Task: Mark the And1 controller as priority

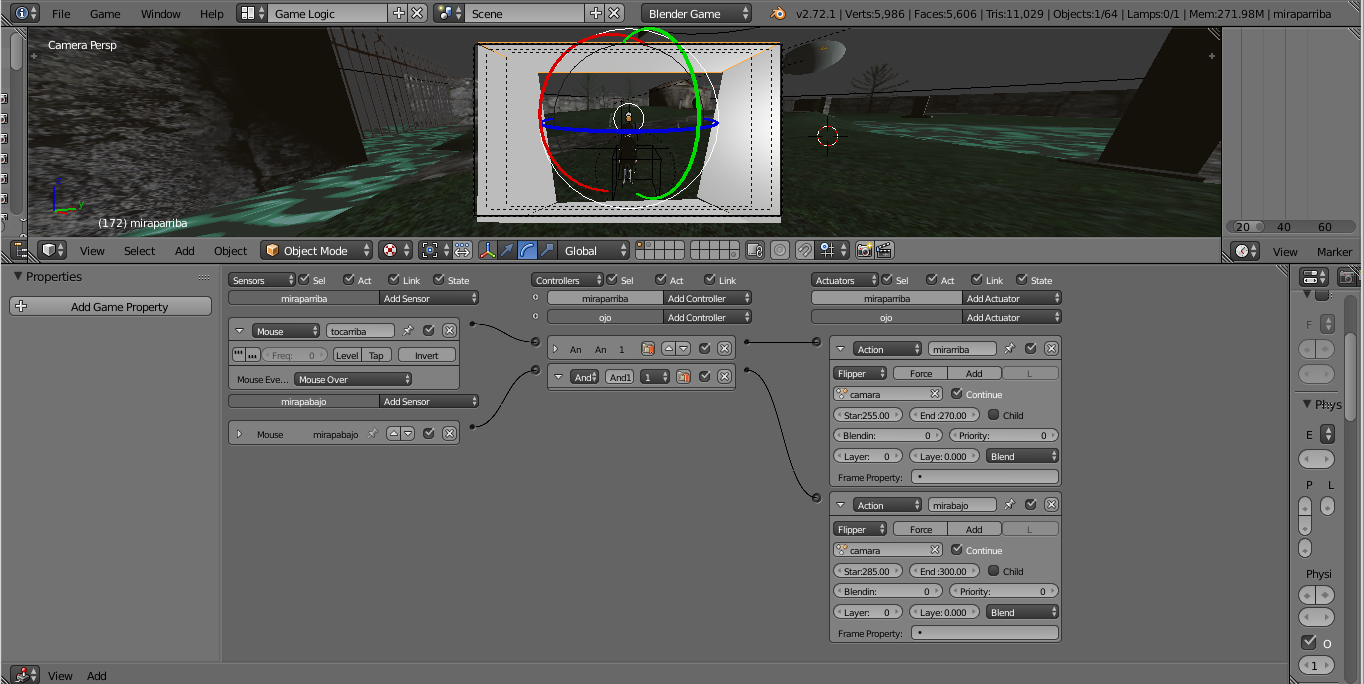Action: pyautogui.click(x=684, y=377)
